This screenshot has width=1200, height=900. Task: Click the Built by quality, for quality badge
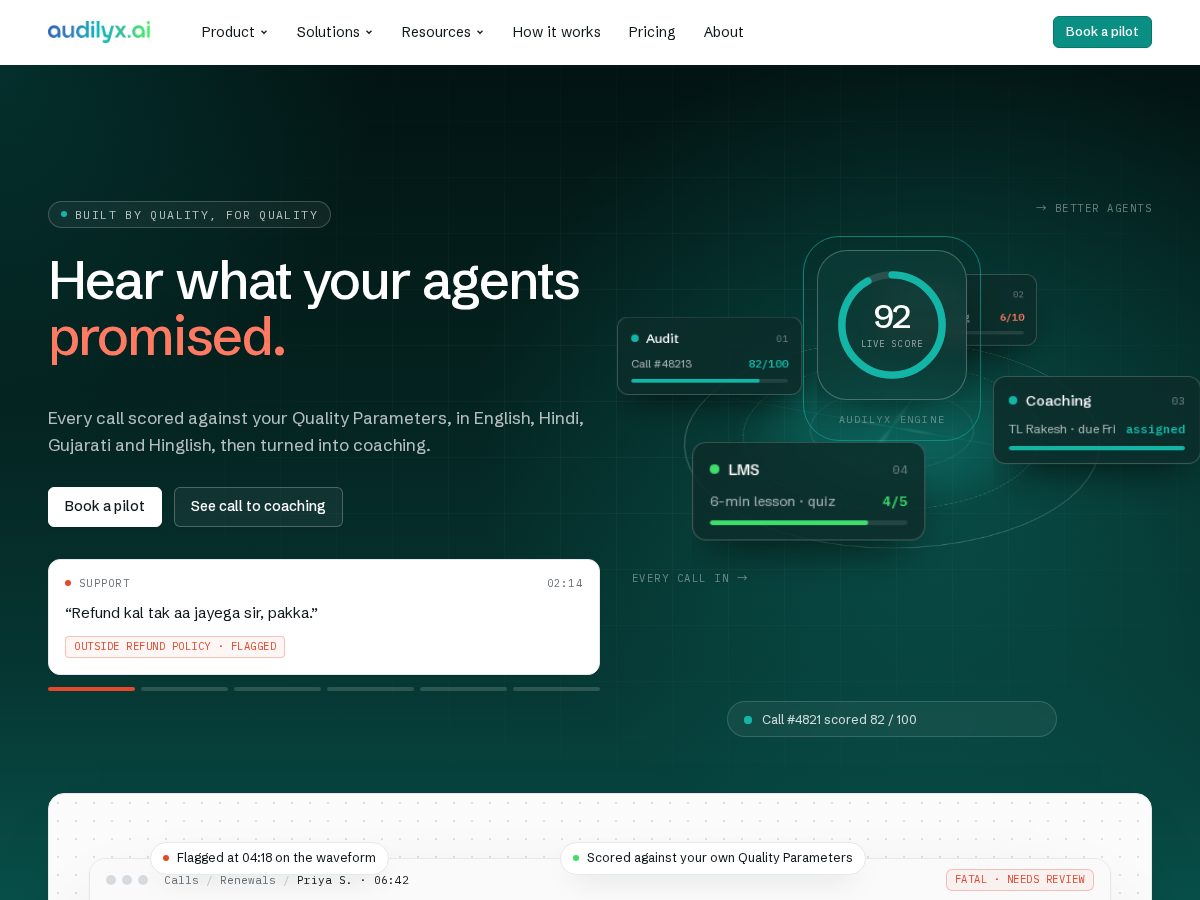tap(189, 215)
